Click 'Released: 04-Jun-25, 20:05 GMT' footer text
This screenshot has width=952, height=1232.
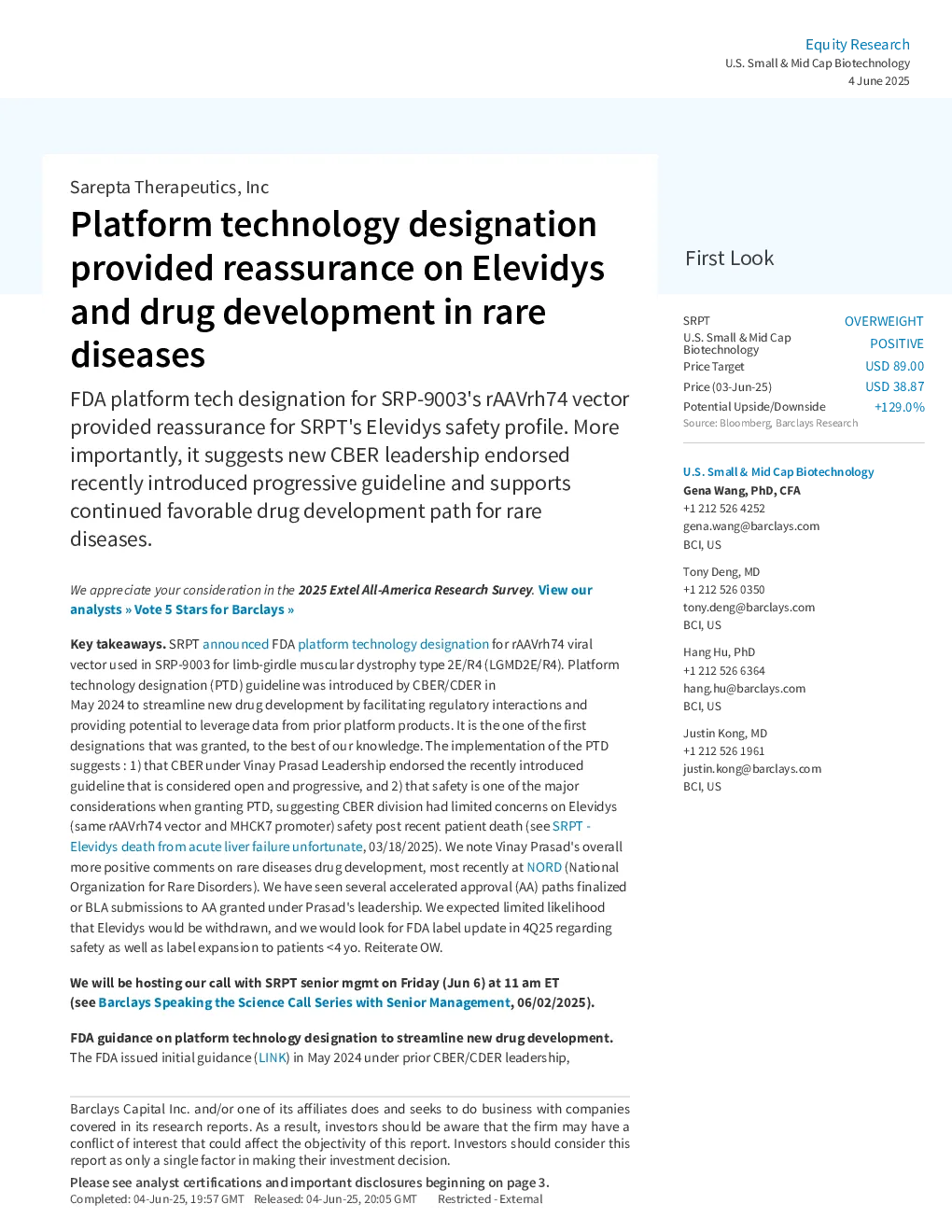(335, 1199)
